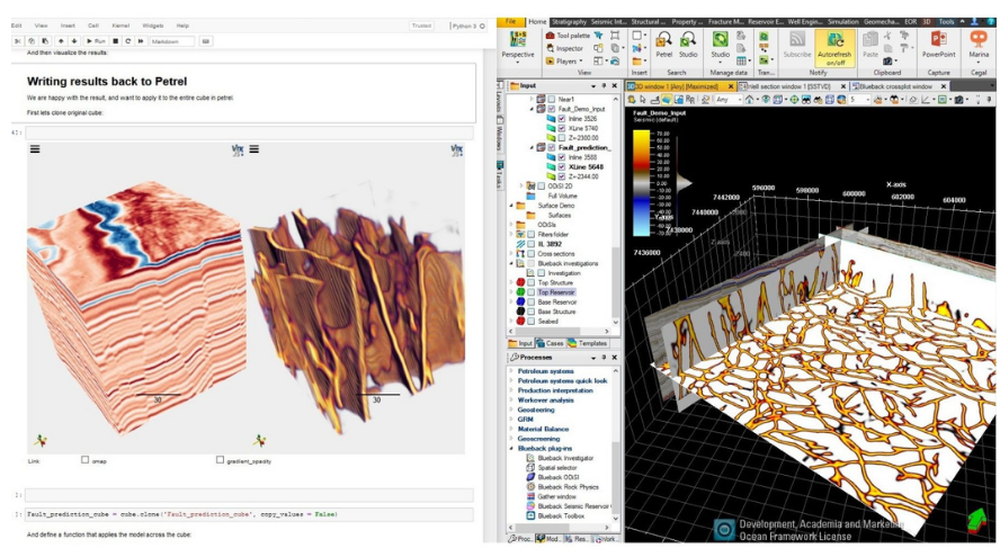This screenshot has height=551, width=1000.
Task: Click the Paste clipboard icon
Action: click(x=871, y=45)
